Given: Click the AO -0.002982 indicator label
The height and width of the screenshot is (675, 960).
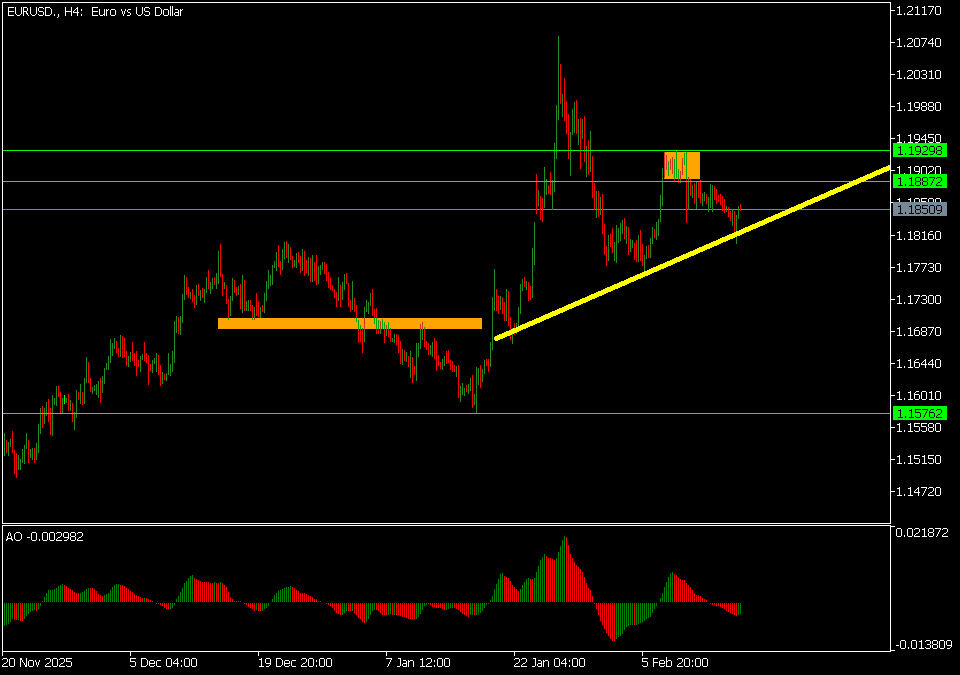Looking at the screenshot, I should [x=45, y=537].
